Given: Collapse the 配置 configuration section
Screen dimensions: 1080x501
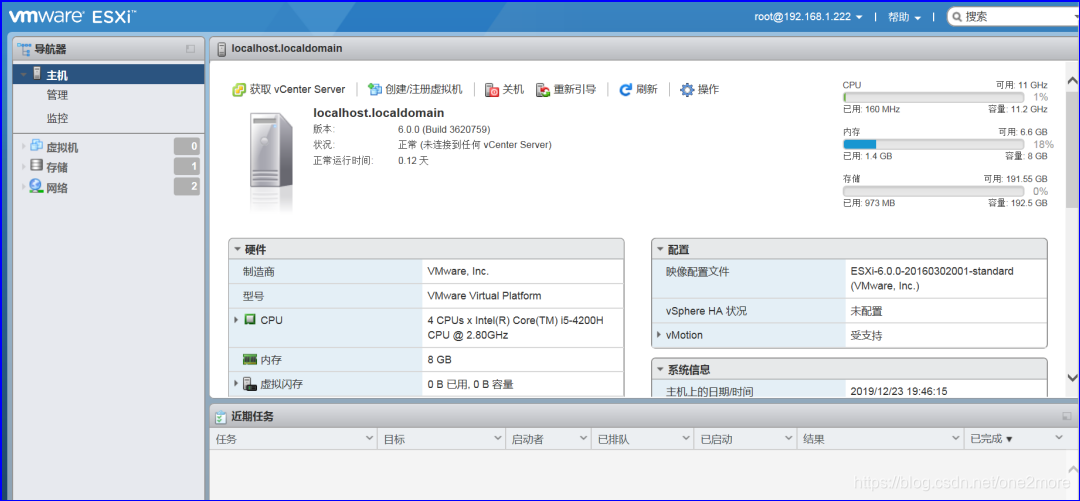Looking at the screenshot, I should 660,249.
